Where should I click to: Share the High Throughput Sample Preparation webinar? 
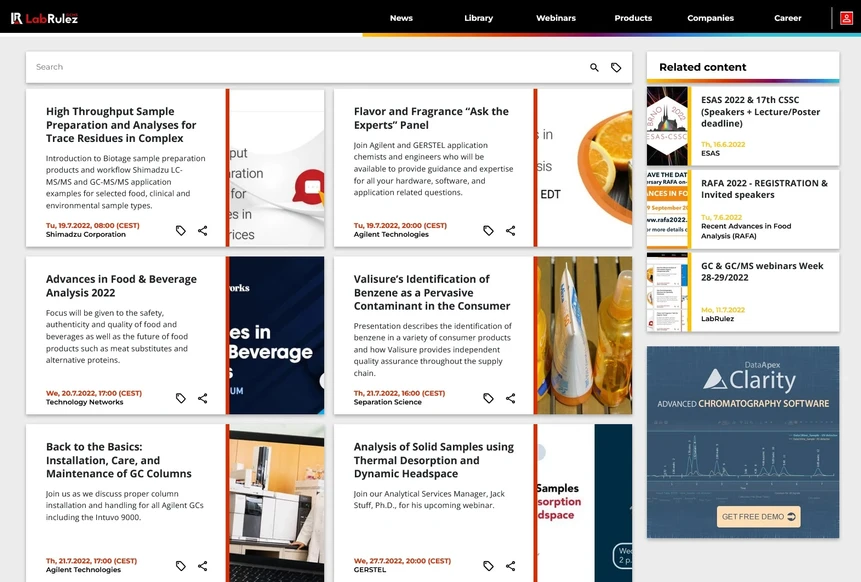coord(203,231)
